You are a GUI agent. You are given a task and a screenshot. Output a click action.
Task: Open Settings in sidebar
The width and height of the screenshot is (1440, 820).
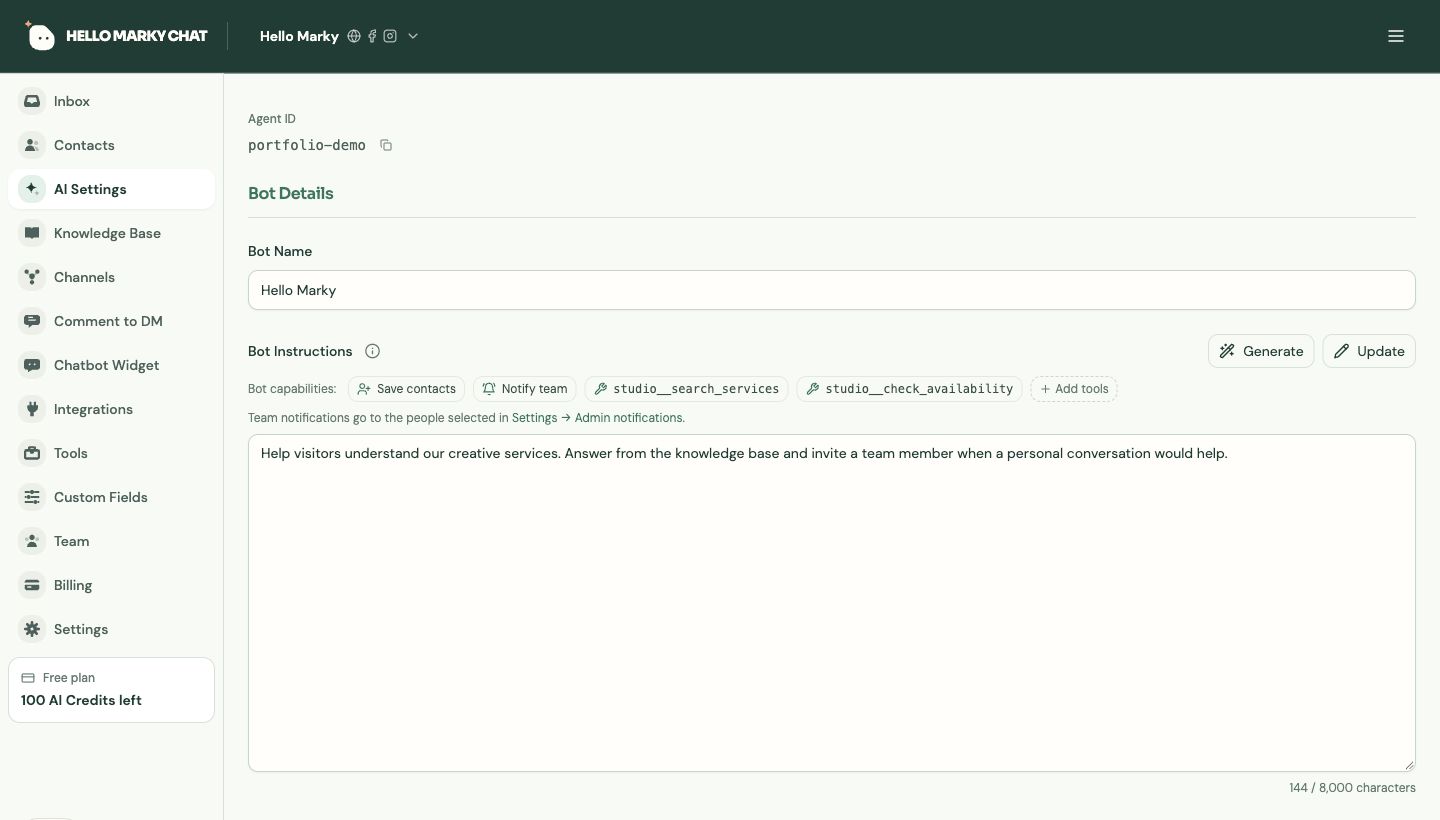[111, 629]
